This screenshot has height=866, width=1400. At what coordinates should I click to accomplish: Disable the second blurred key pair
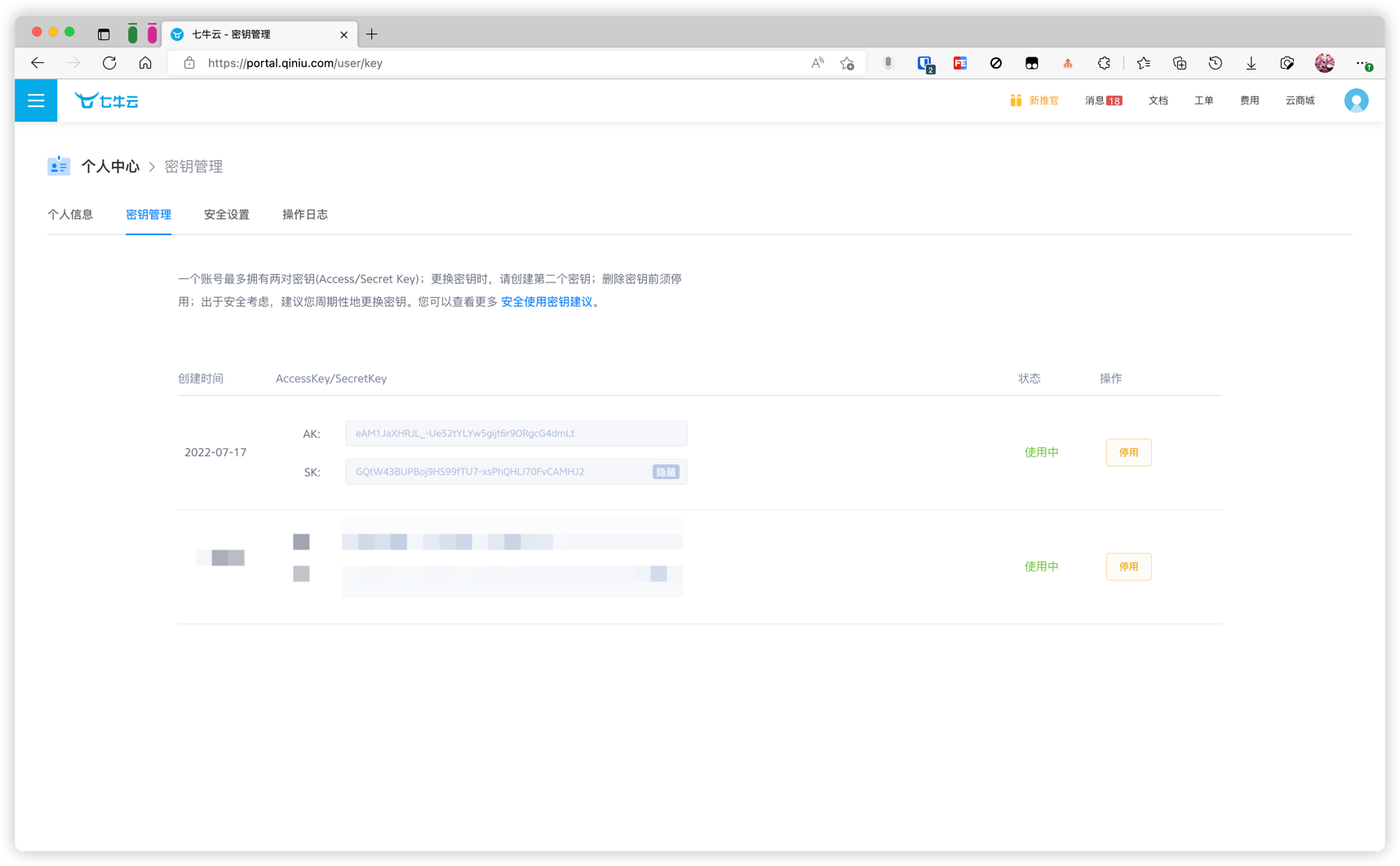pos(1128,566)
